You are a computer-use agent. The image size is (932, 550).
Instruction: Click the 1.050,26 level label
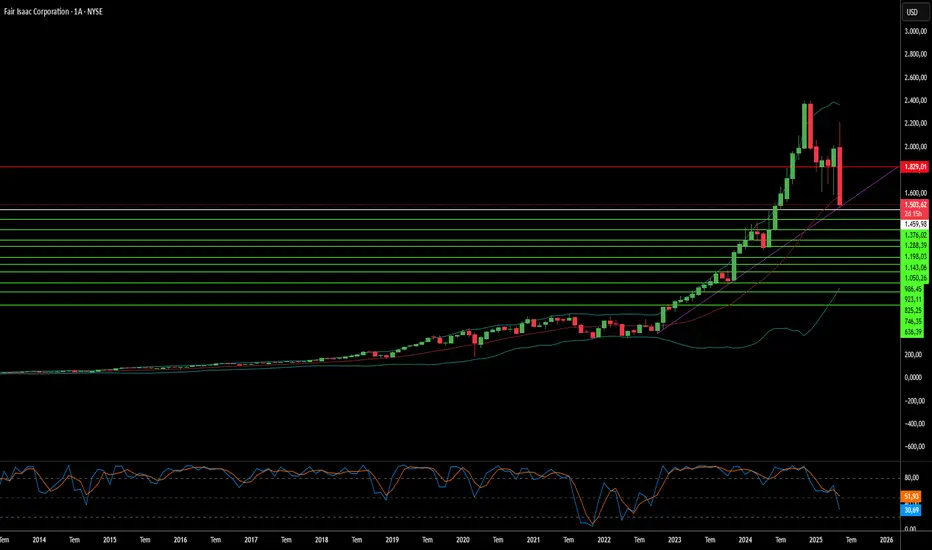pyautogui.click(x=915, y=278)
